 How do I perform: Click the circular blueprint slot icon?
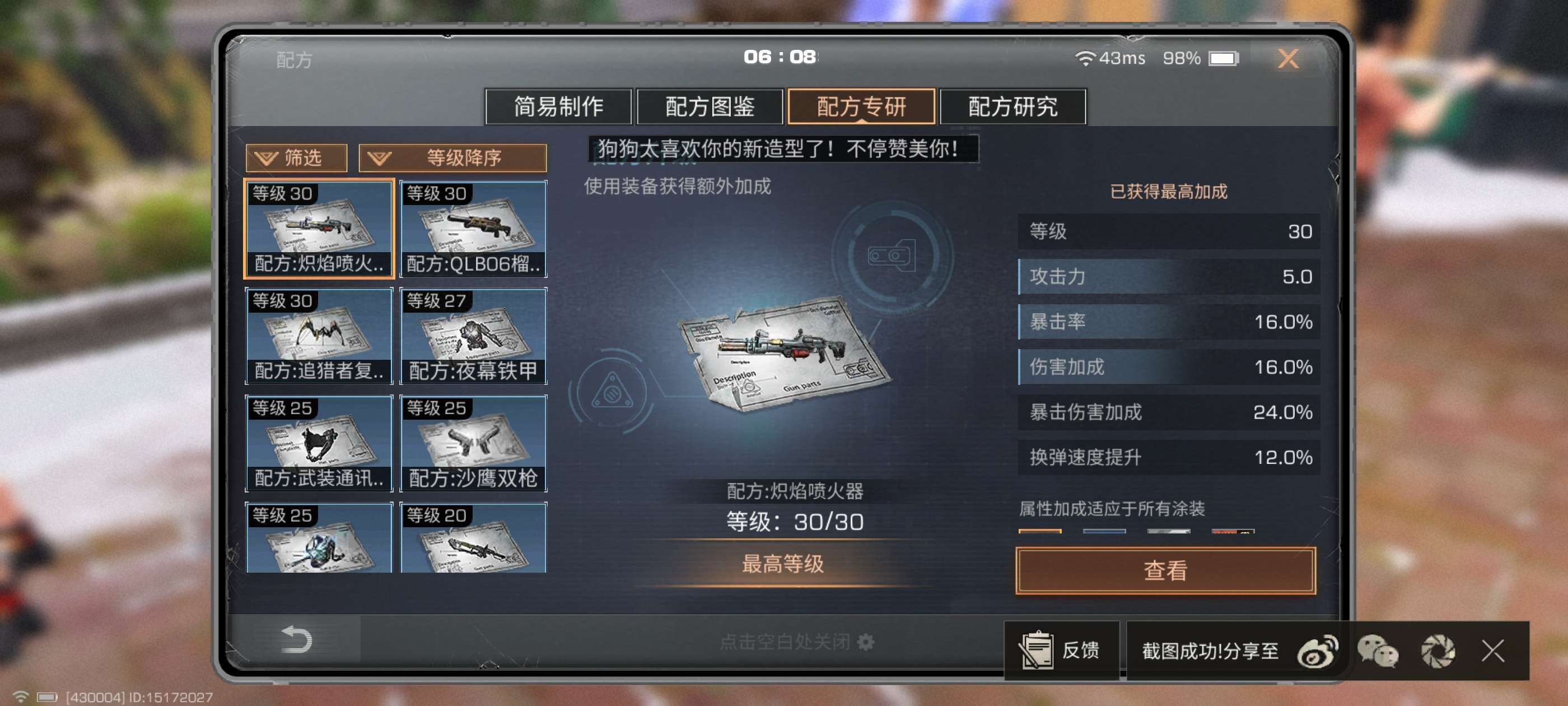point(891,256)
